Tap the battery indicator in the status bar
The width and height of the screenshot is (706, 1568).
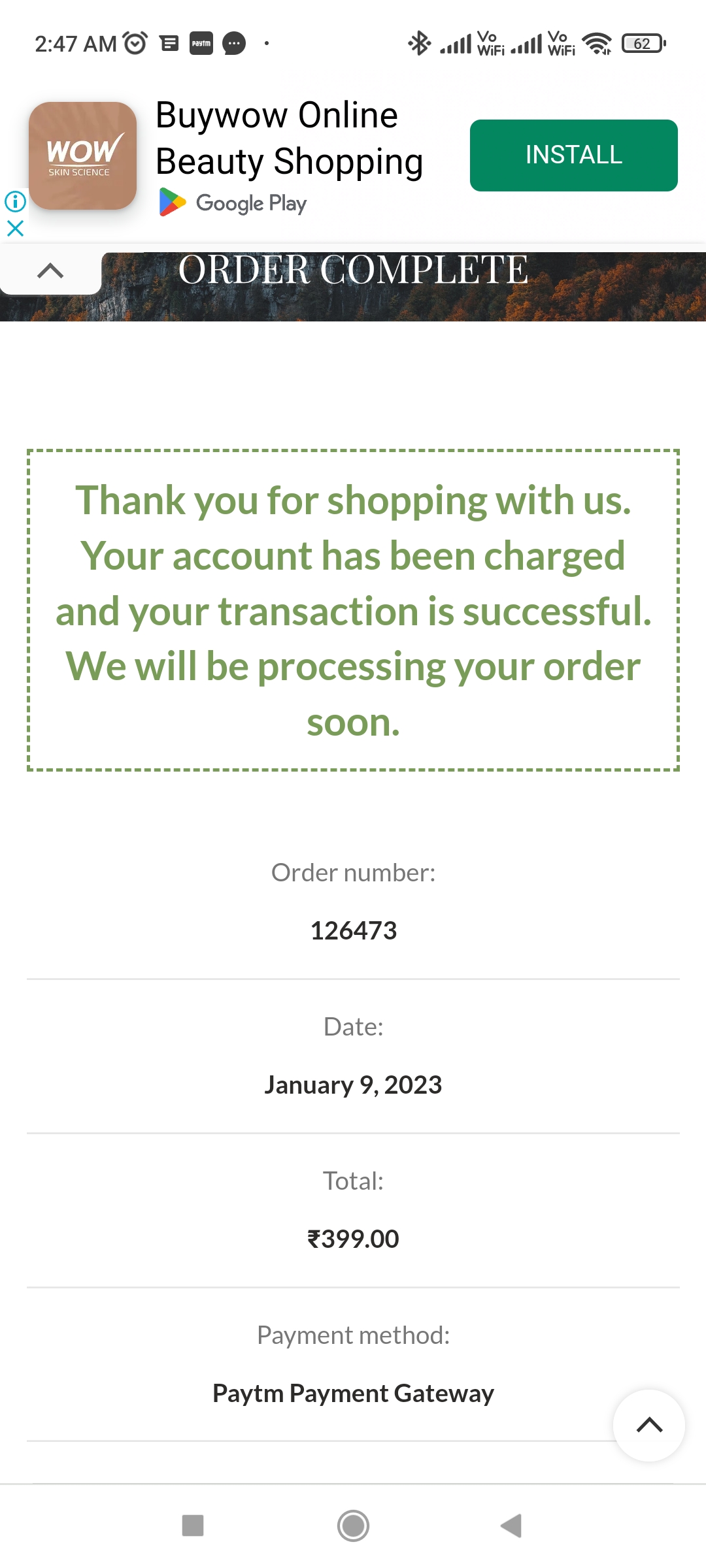[643, 44]
